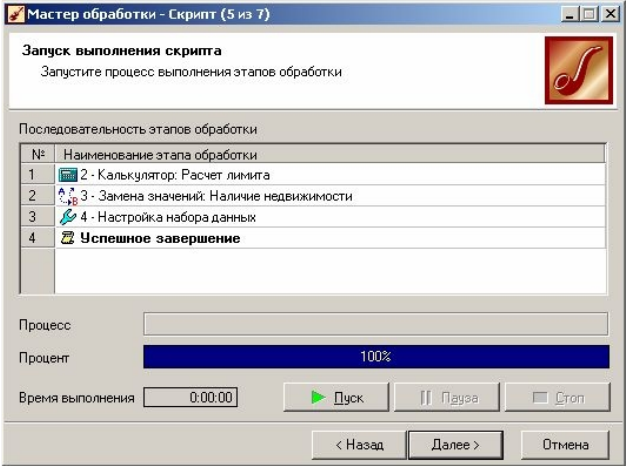Image resolution: width=630 pixels, height=466 pixels.
Task: Select row 'Замена значений: Наличие недвижимости'
Action: [x=330, y=196]
